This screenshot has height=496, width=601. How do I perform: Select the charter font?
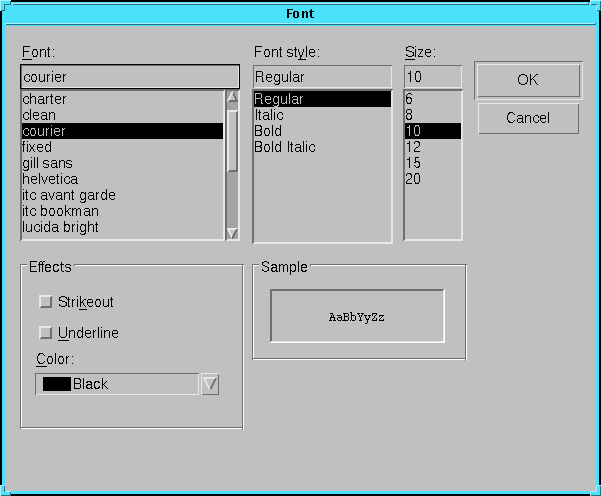45,99
